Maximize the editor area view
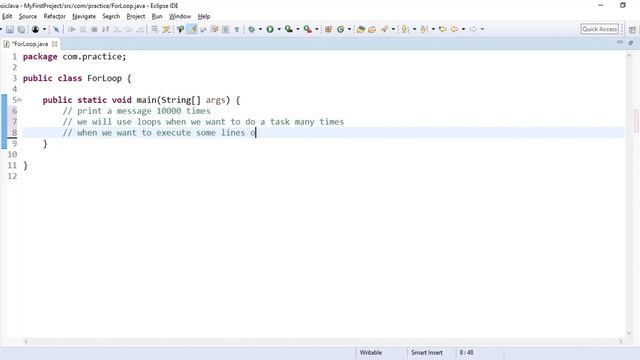Screen dimensions: 640x360 click(x=631, y=42)
